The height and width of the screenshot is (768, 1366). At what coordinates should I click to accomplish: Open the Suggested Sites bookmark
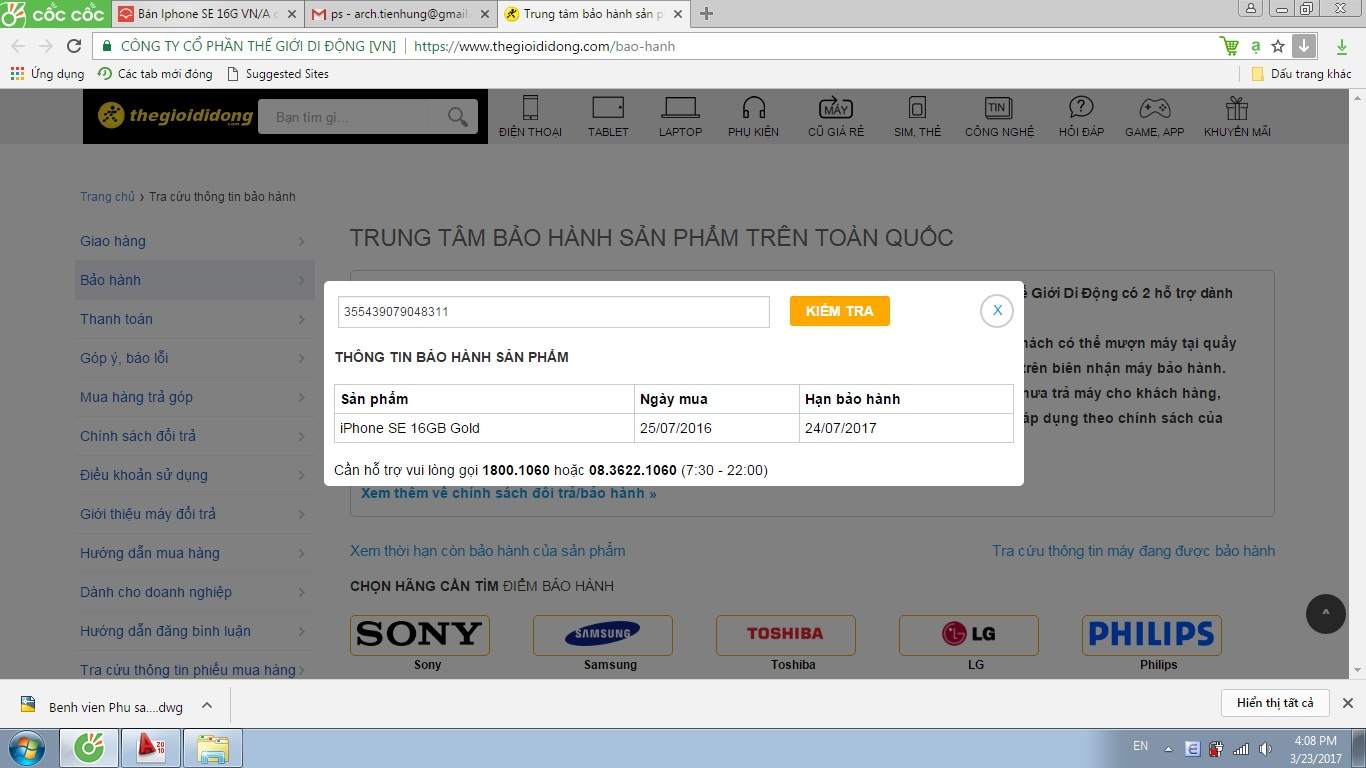coord(278,74)
